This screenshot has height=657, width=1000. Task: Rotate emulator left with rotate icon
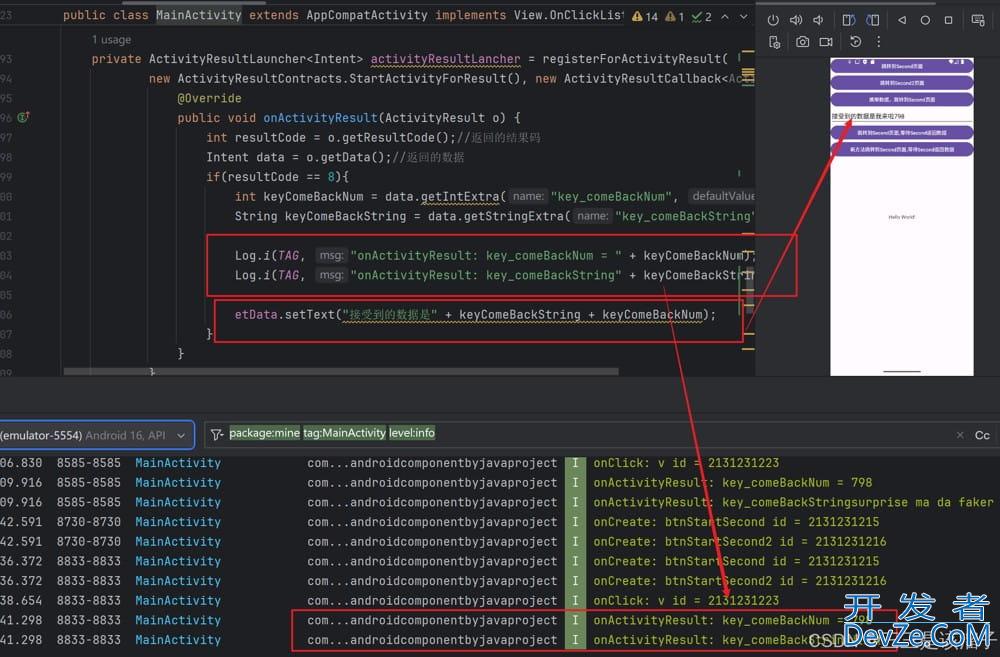(848, 20)
